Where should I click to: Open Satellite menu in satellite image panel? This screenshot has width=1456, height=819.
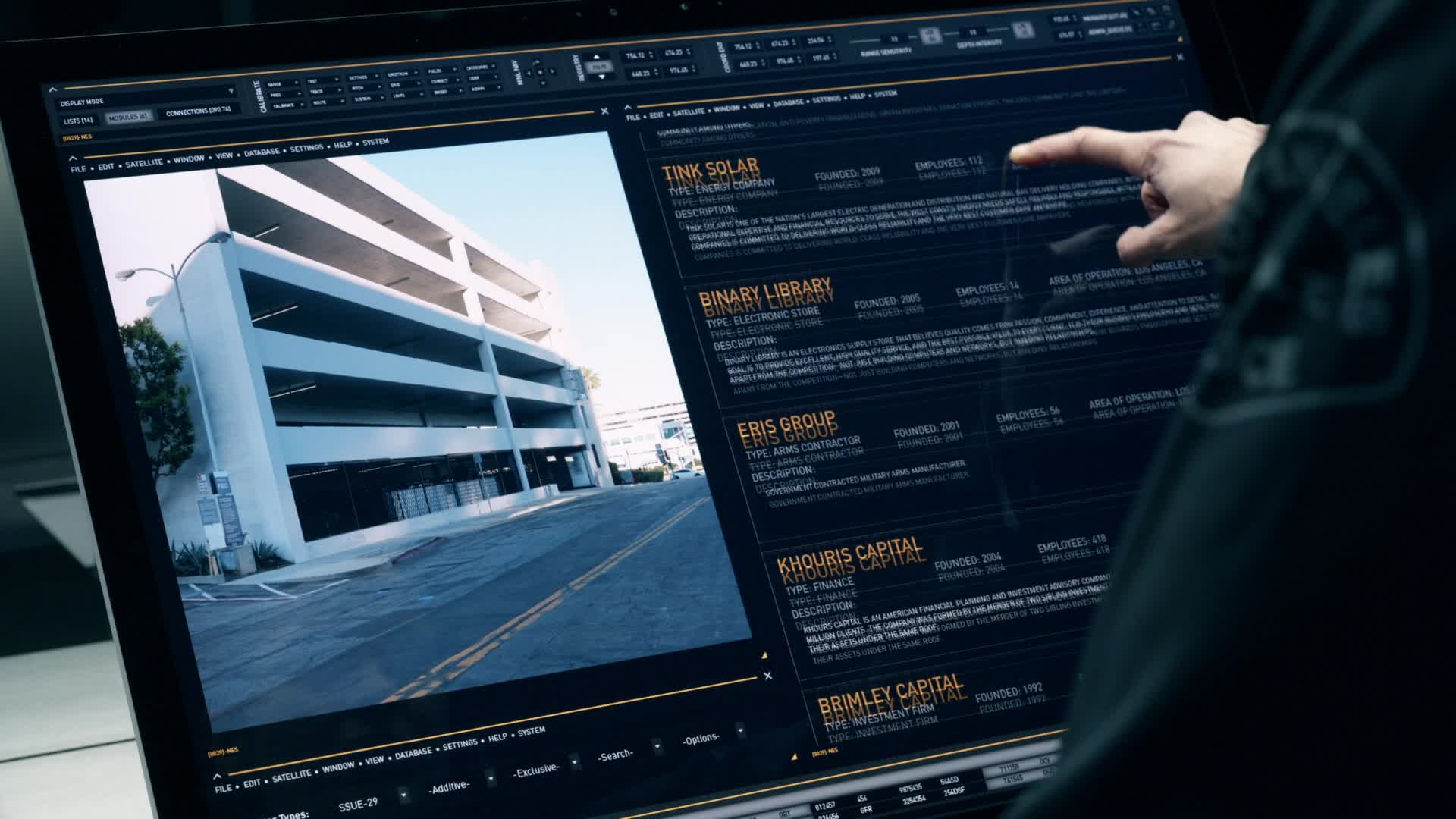[144, 163]
